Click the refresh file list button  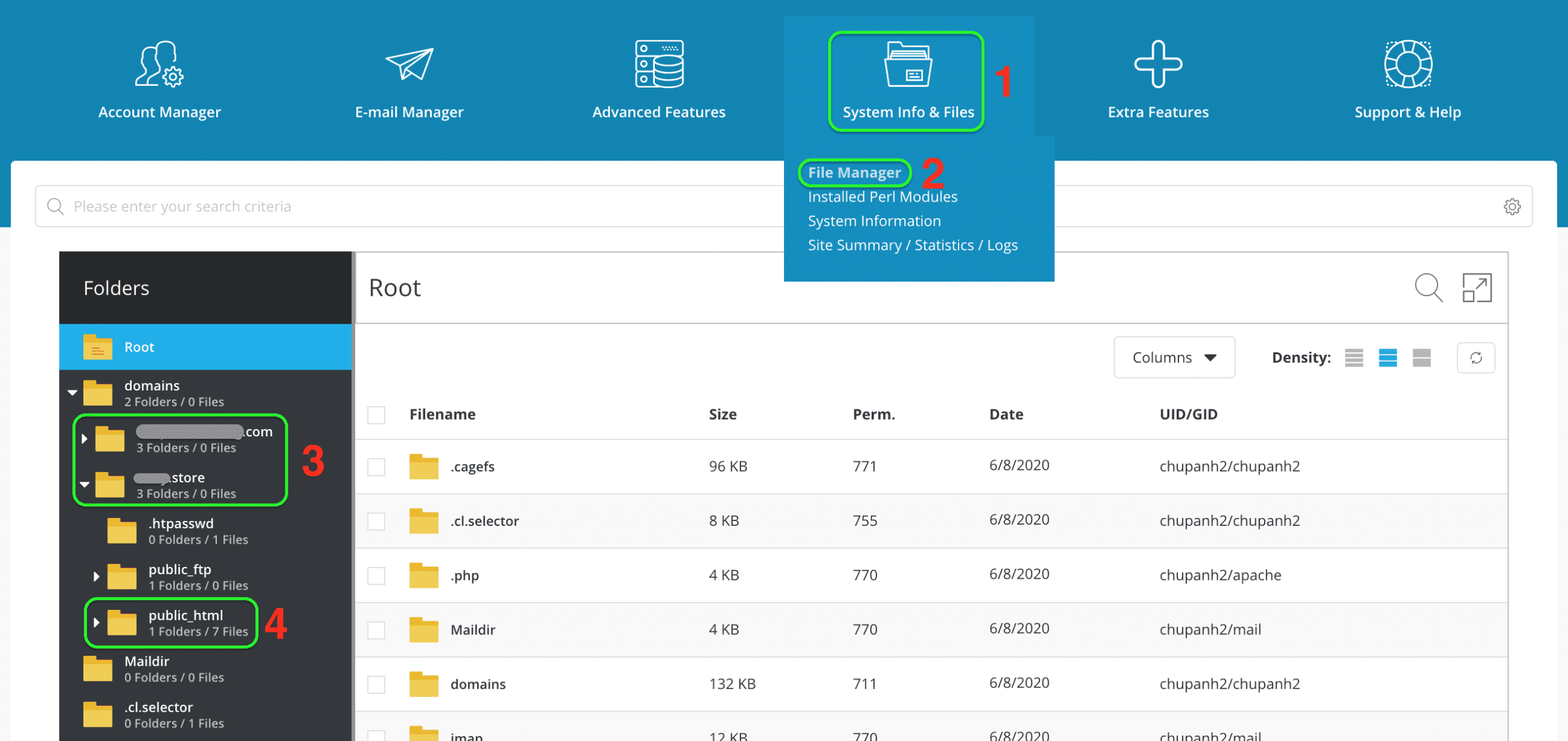pos(1476,358)
